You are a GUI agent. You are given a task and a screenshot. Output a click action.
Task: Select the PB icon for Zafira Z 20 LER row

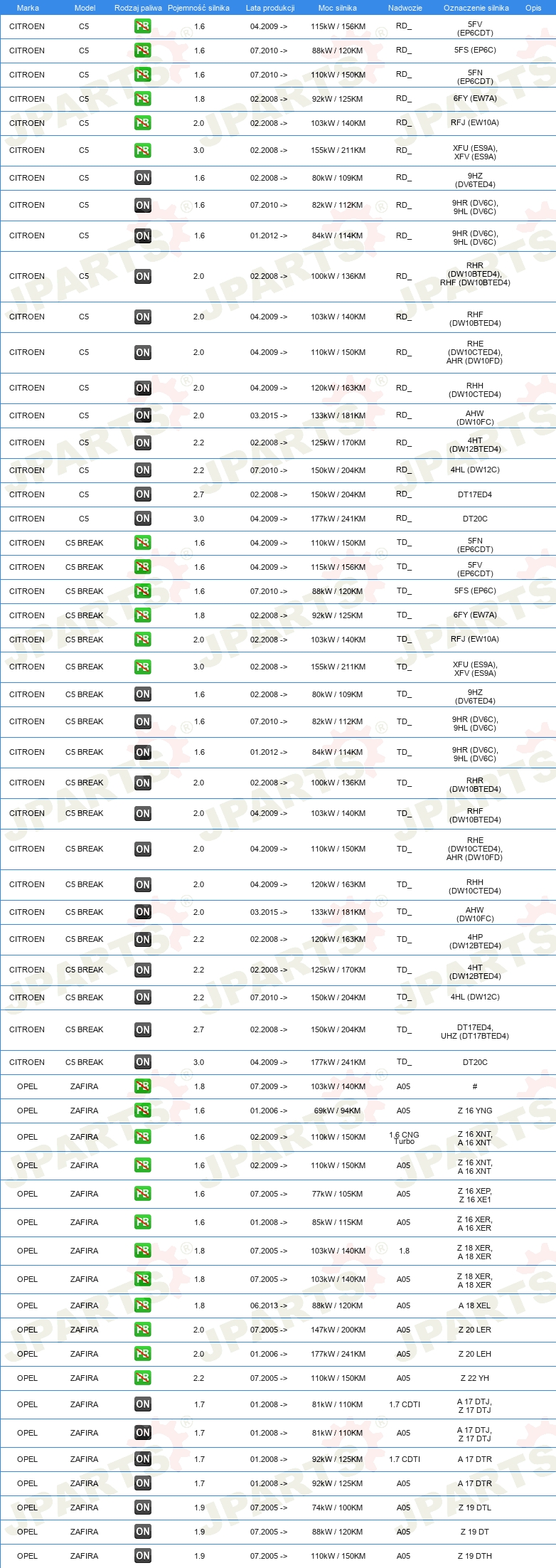[143, 1330]
